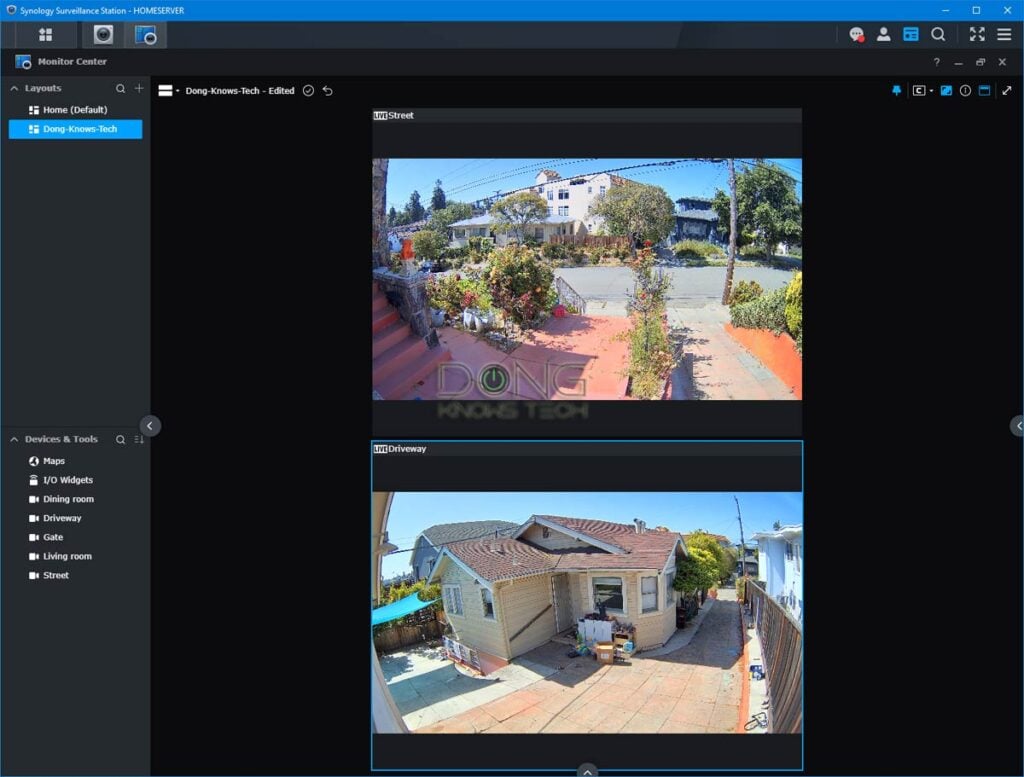Toggle the pin icon in viewer toolbar
The image size is (1024, 777).
pyautogui.click(x=897, y=91)
